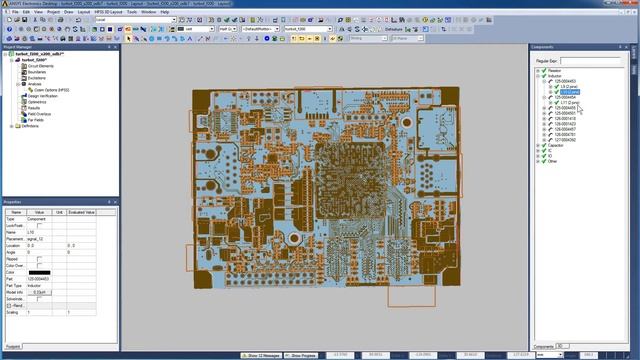This screenshot has width=640, height=360.
Task: Click the Field Overlays tree icon
Action: coord(24,114)
